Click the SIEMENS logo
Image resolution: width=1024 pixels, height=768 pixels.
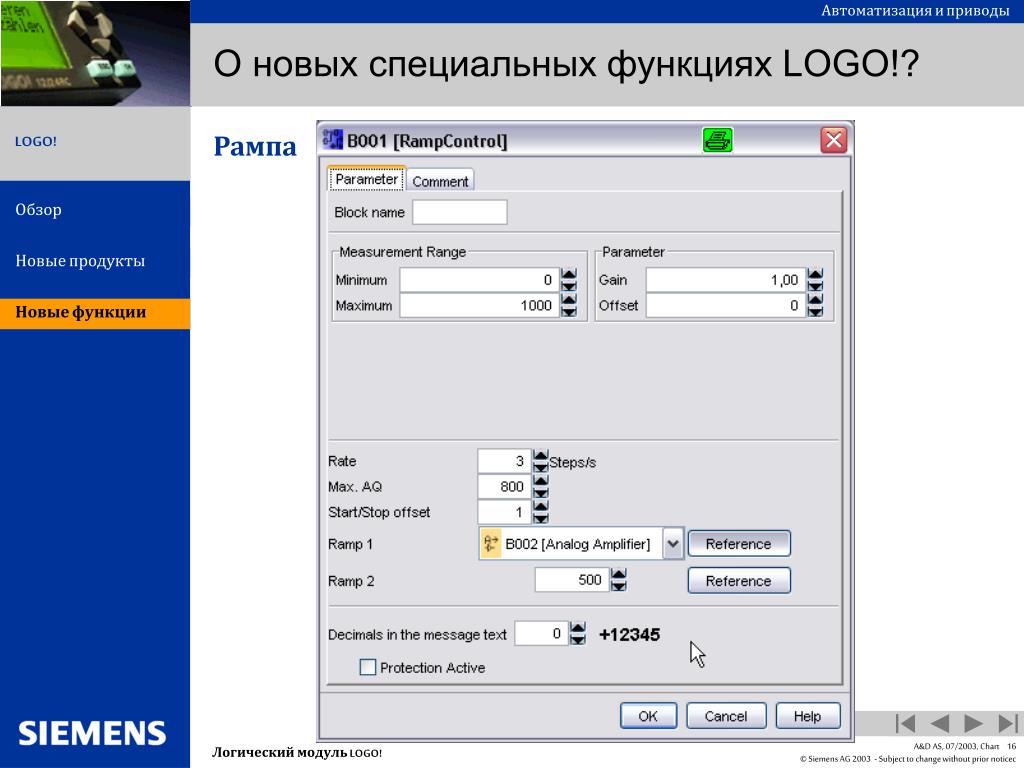[x=92, y=733]
